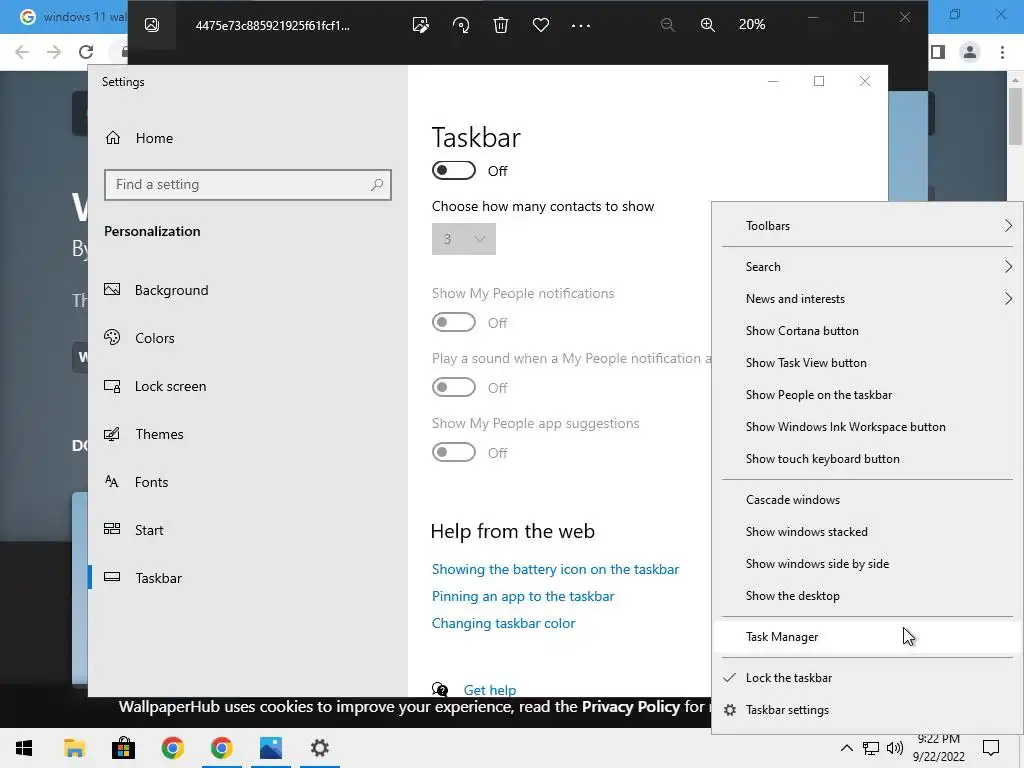Click the gear icon beside Taskbar settings

coord(730,710)
